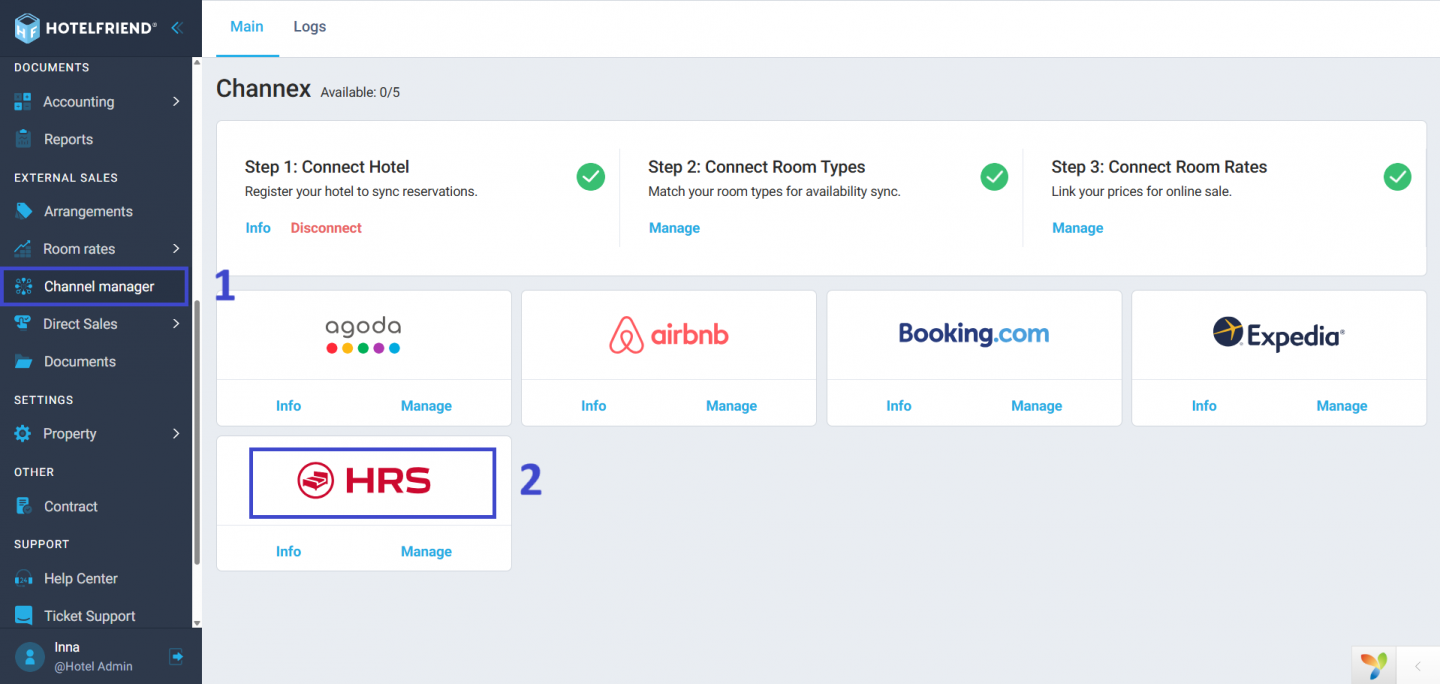Click Manage under Step 2 Room Types

click(x=674, y=228)
